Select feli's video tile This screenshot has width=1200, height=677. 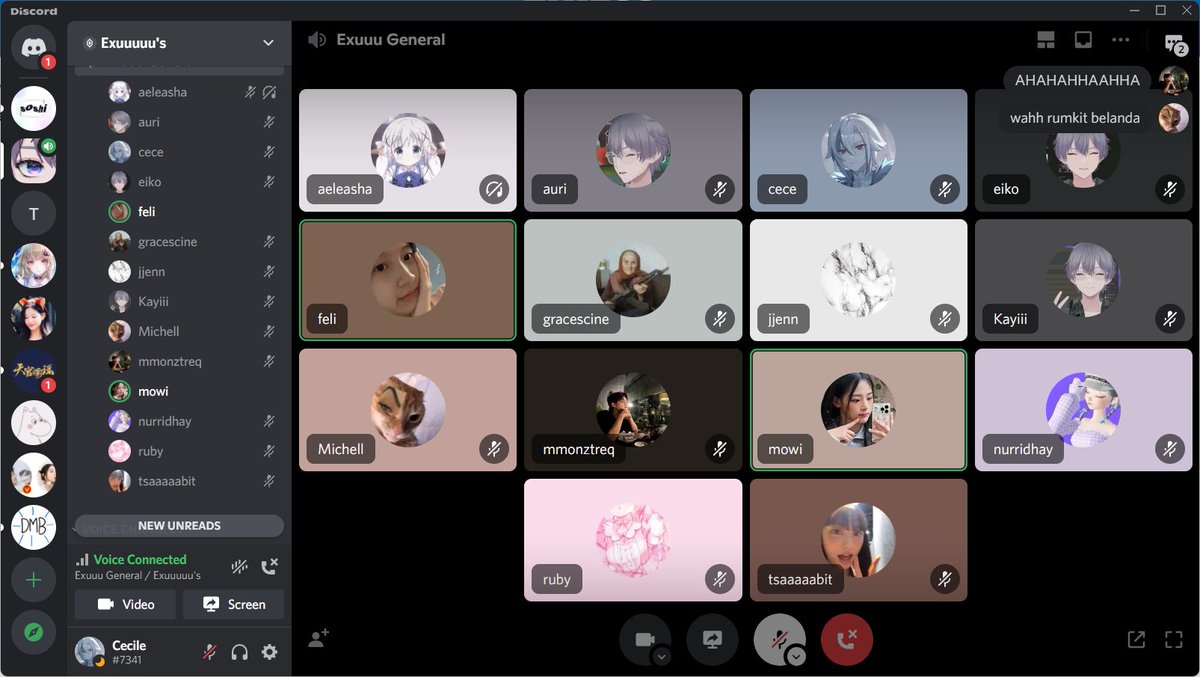[x=408, y=280]
